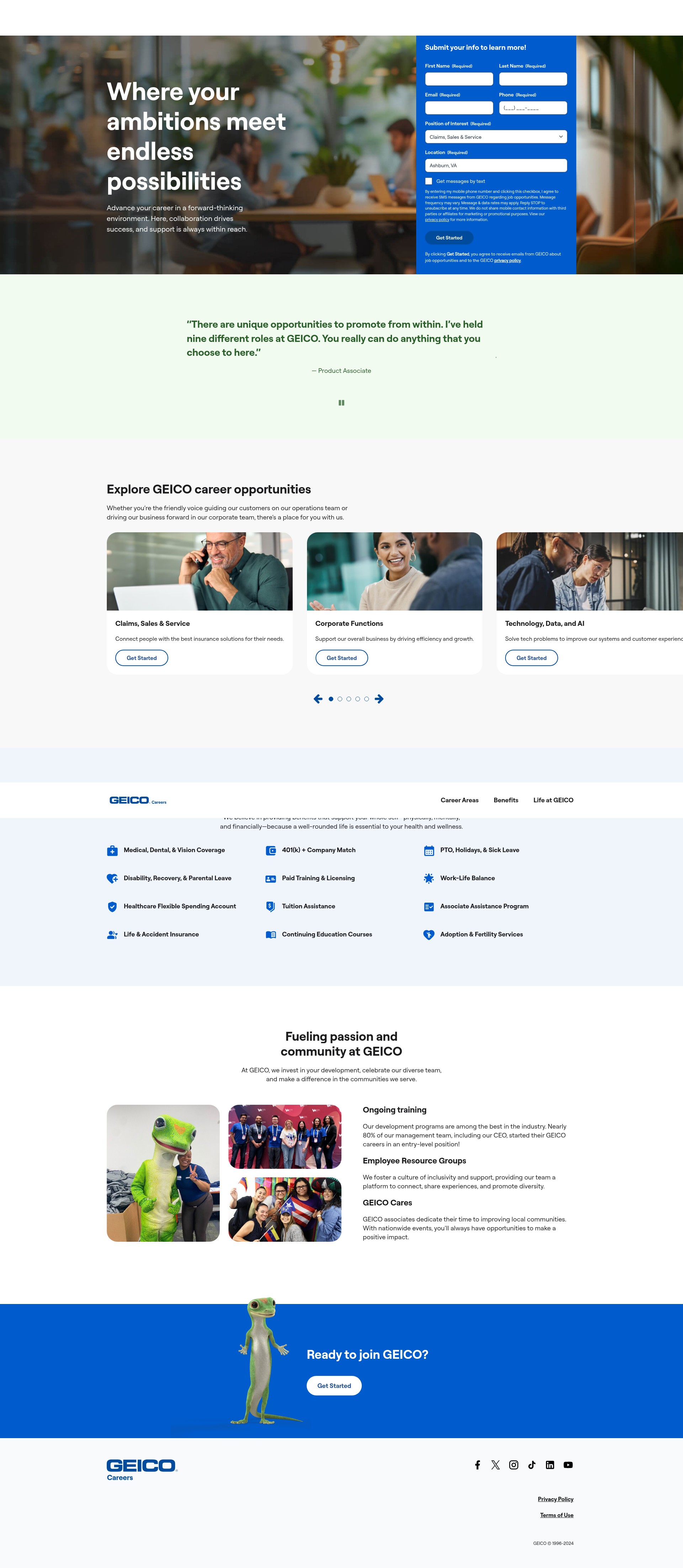
Task: Click Get Started under Ready to join GEICO?
Action: pos(334,1385)
